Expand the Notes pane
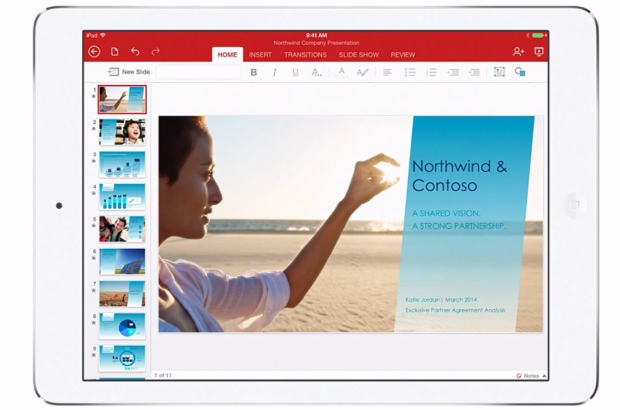 click(x=528, y=376)
